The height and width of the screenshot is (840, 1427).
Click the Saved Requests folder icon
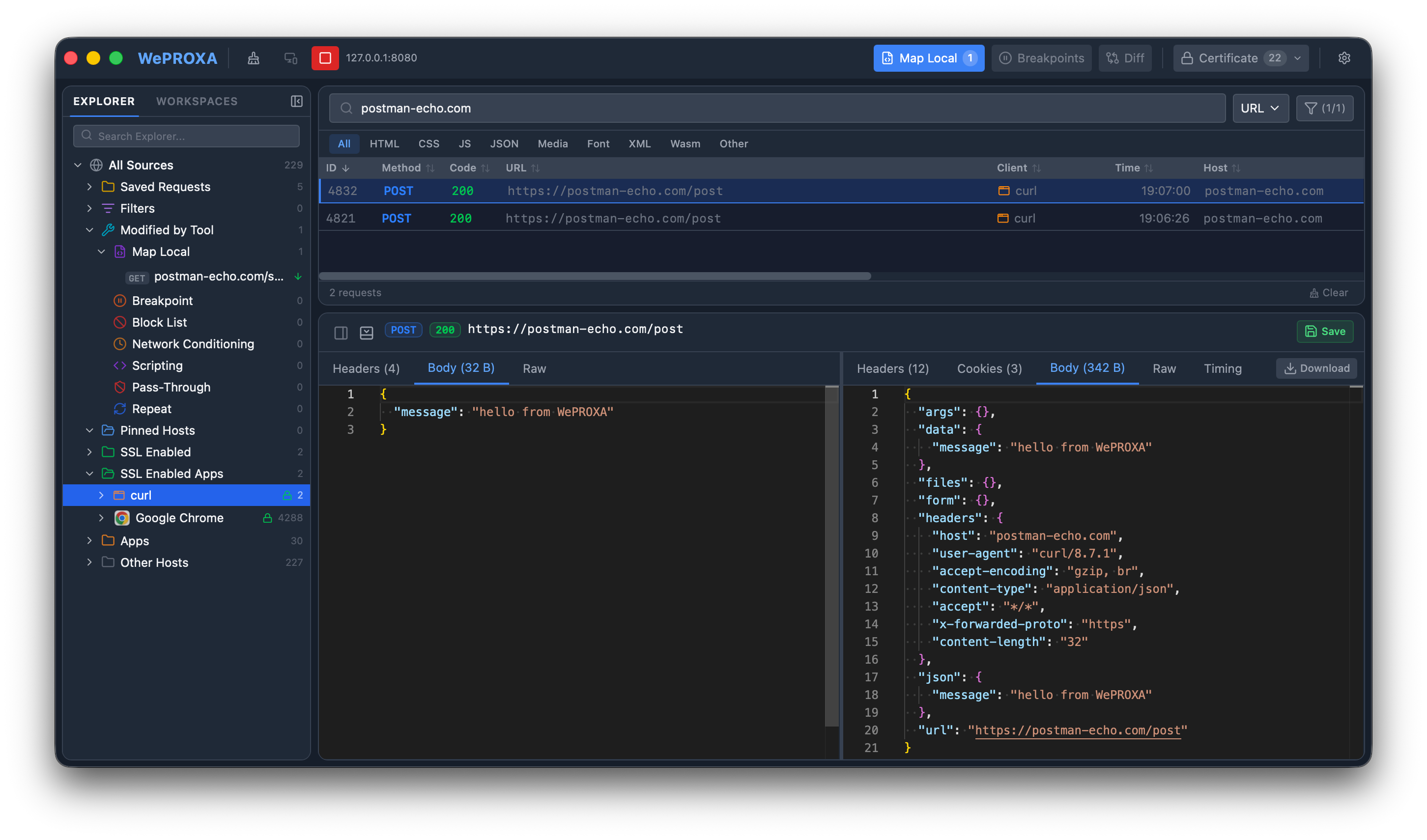(108, 187)
